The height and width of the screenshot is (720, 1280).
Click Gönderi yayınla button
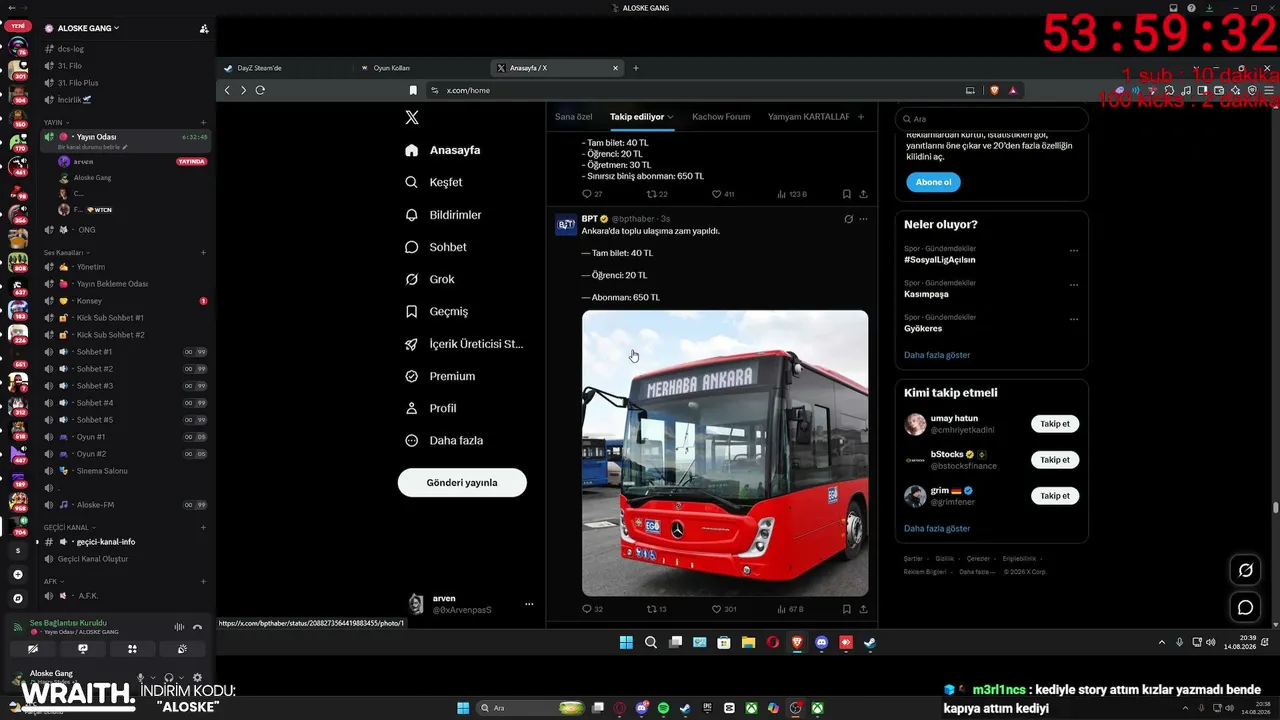click(x=462, y=482)
